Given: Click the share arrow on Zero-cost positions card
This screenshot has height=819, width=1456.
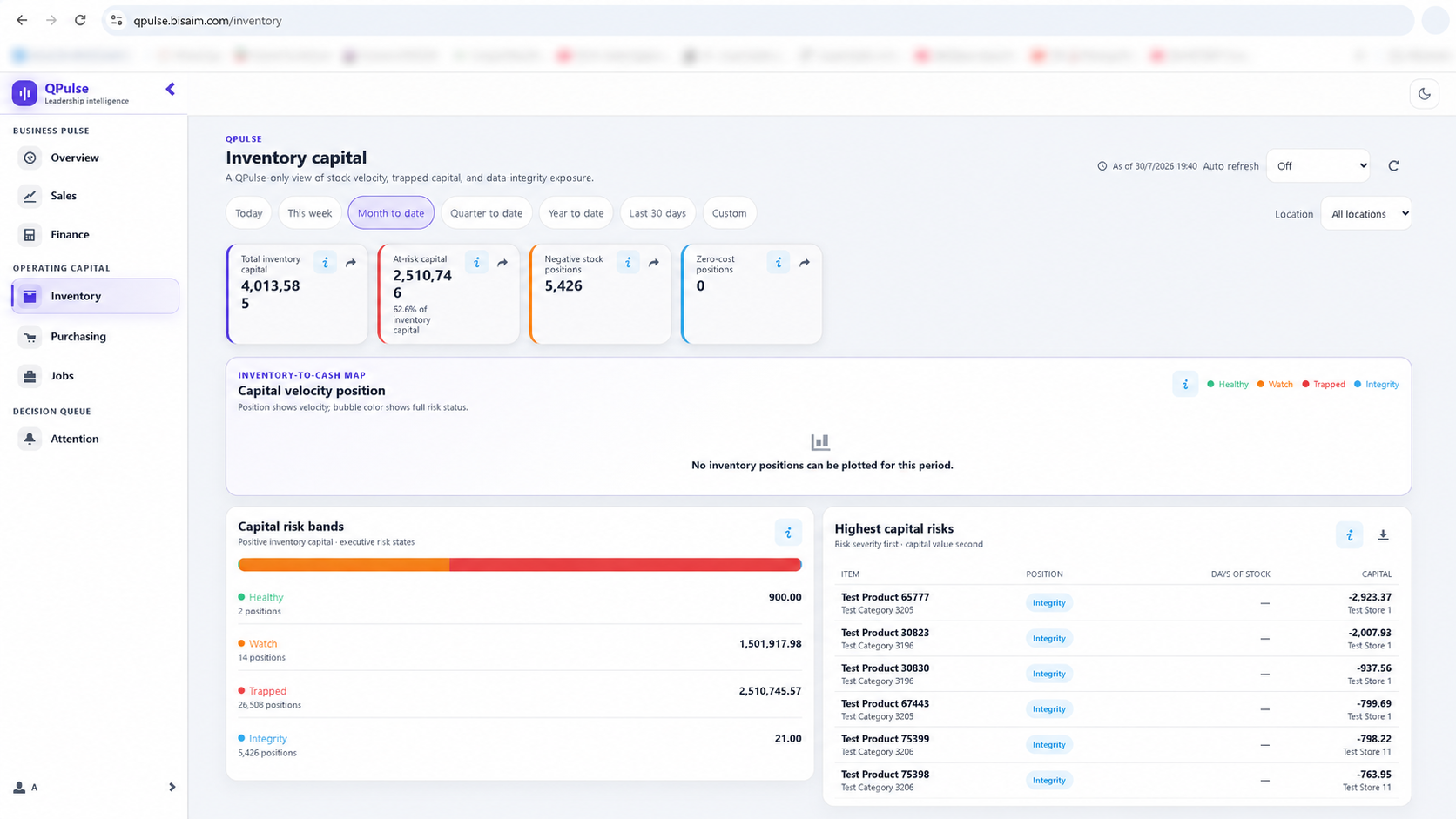Looking at the screenshot, I should pos(805,263).
